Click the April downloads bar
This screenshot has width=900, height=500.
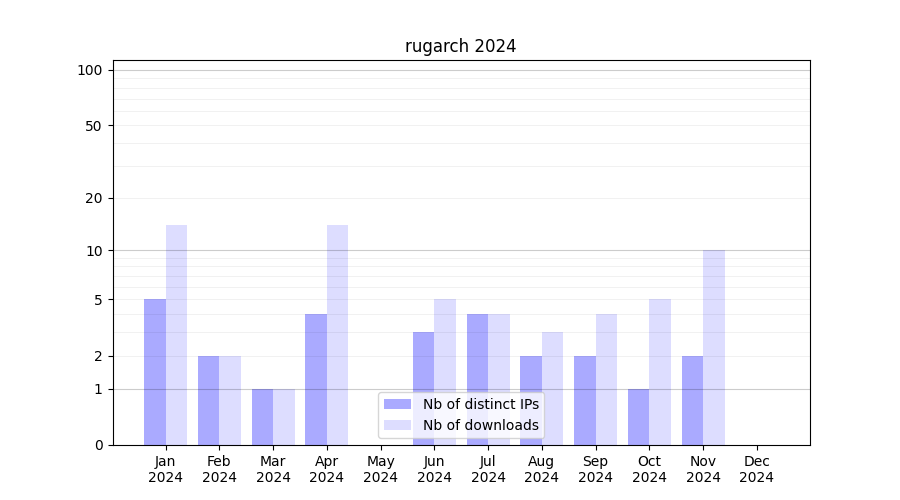coord(337,335)
